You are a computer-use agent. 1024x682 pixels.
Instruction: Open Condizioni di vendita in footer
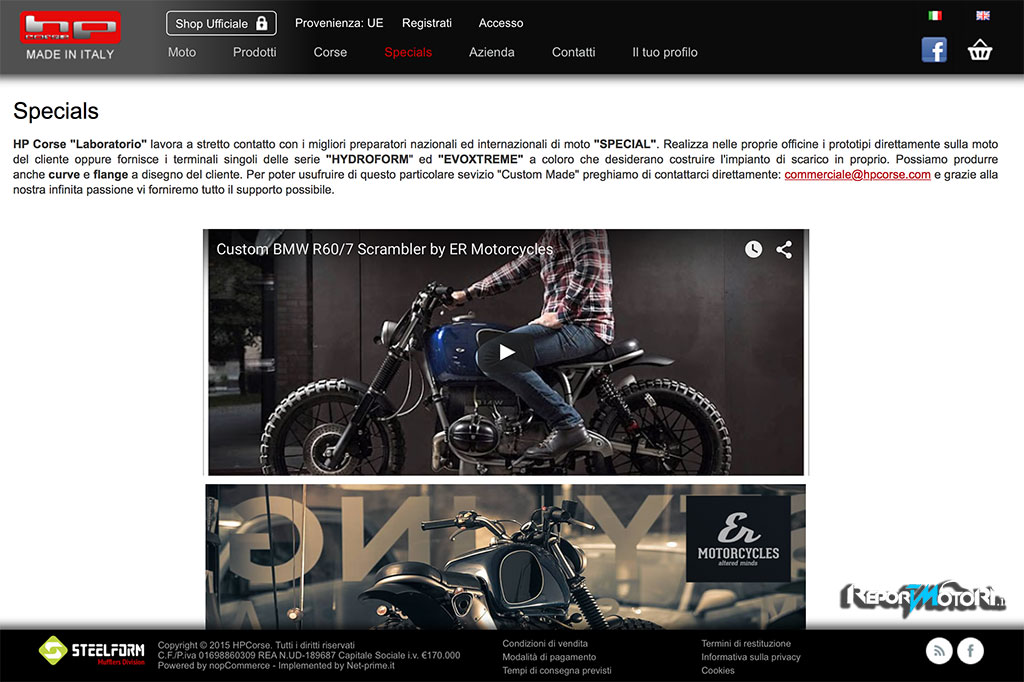coord(545,644)
